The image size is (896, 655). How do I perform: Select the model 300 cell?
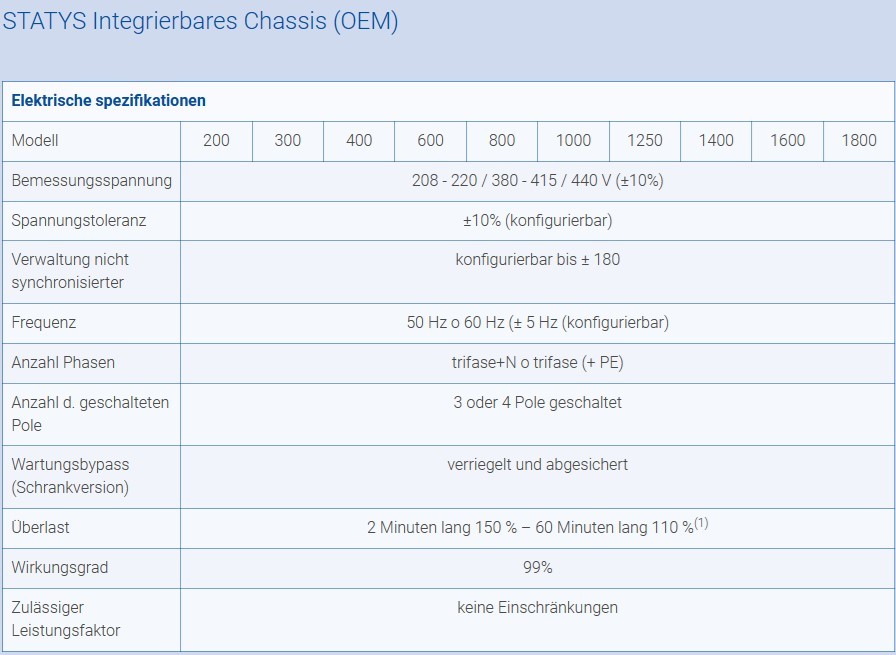288,141
